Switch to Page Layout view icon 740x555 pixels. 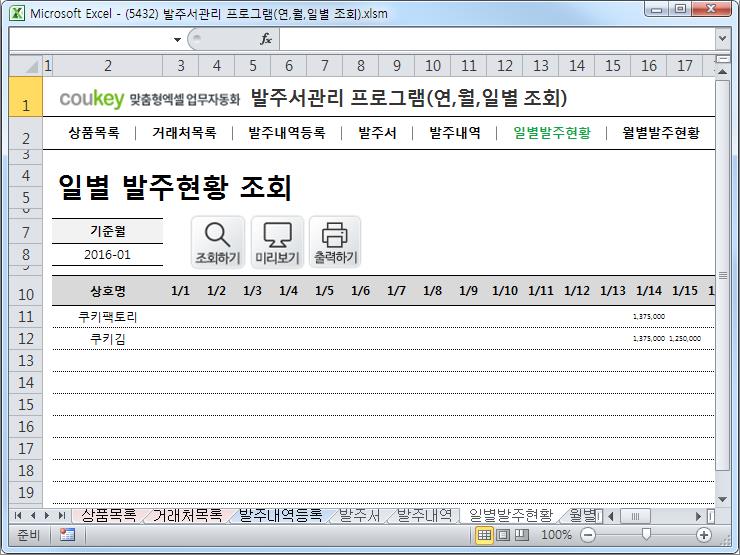point(503,535)
